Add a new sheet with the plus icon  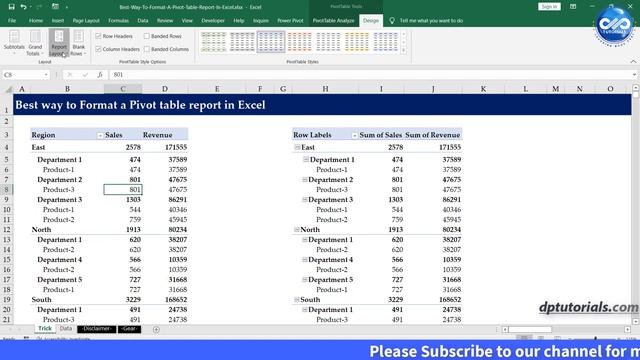tap(156, 329)
